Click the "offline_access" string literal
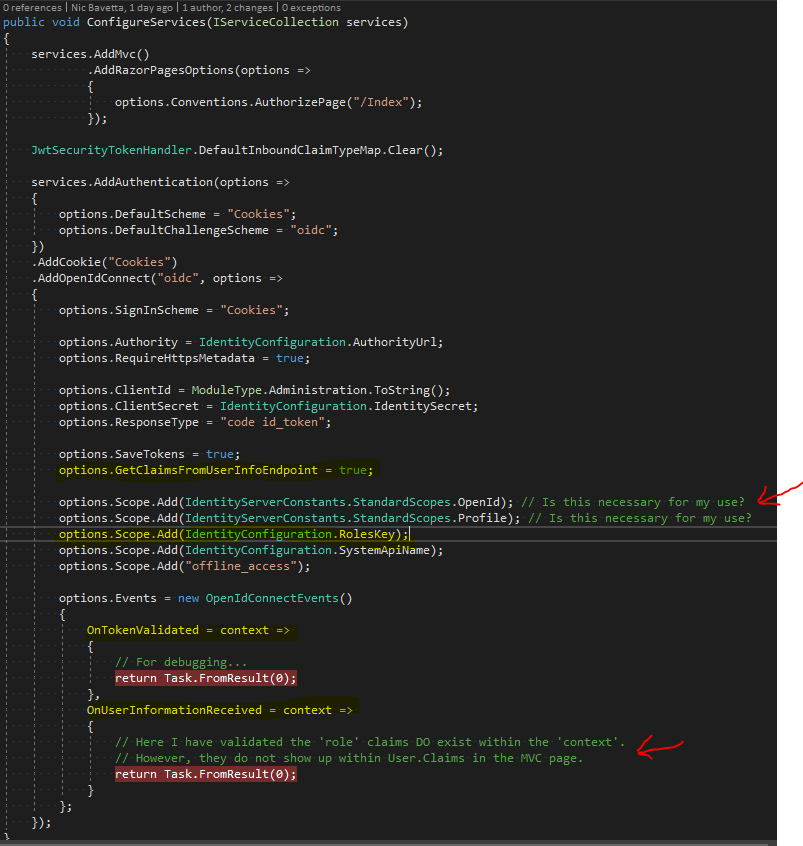Image resolution: width=803 pixels, height=846 pixels. click(241, 566)
